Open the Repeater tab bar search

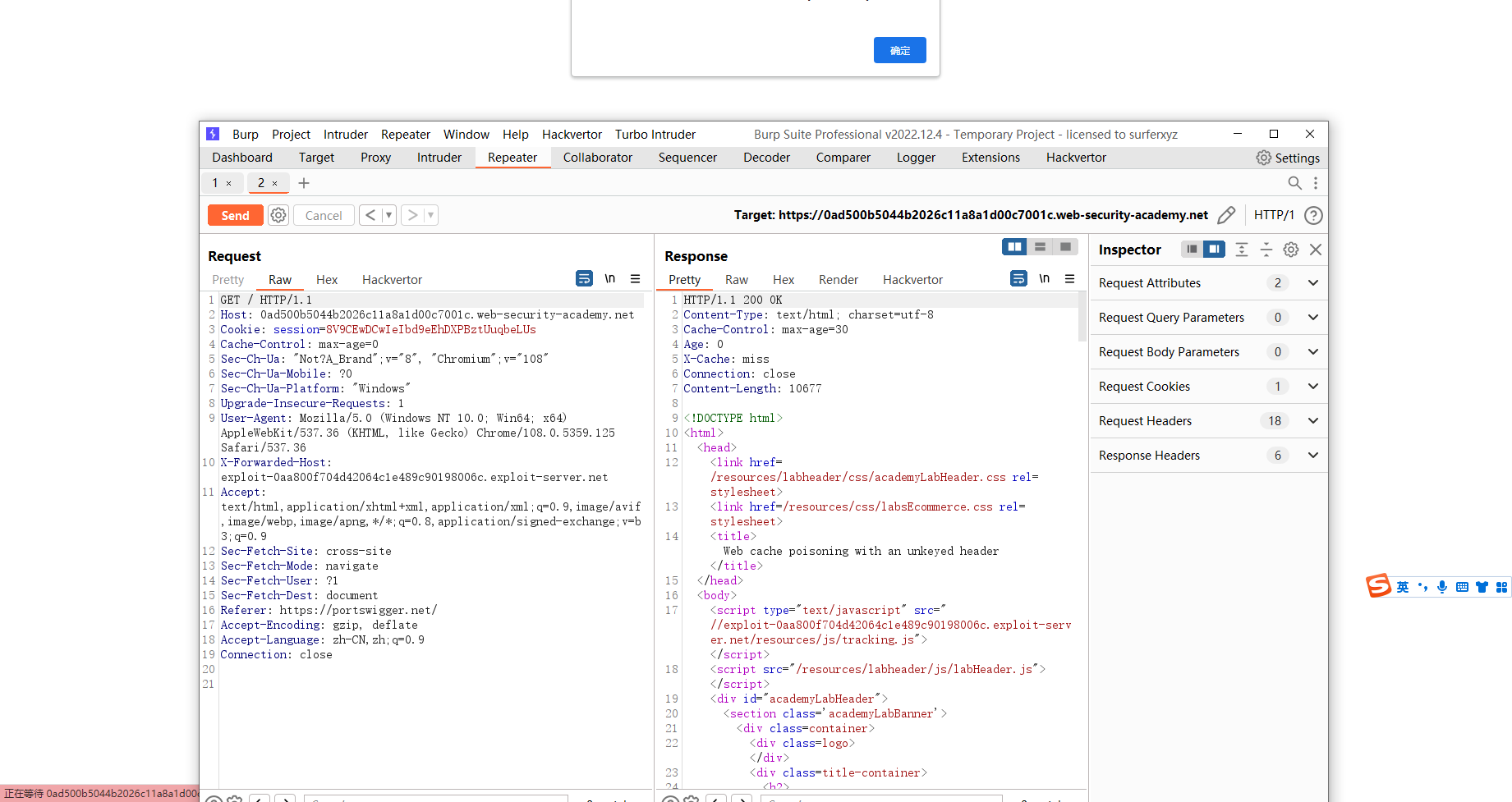click(x=1294, y=183)
